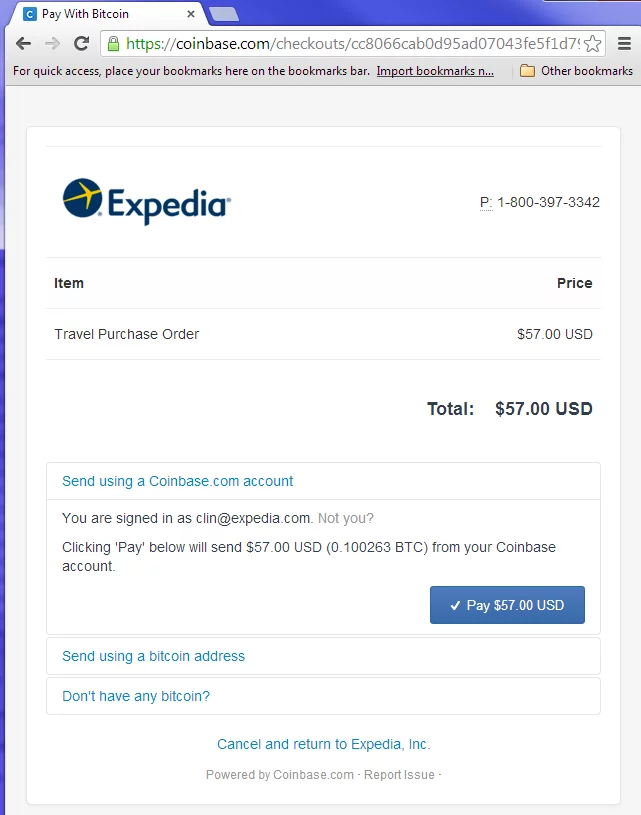Bookmark this page using the star icon

point(591,44)
